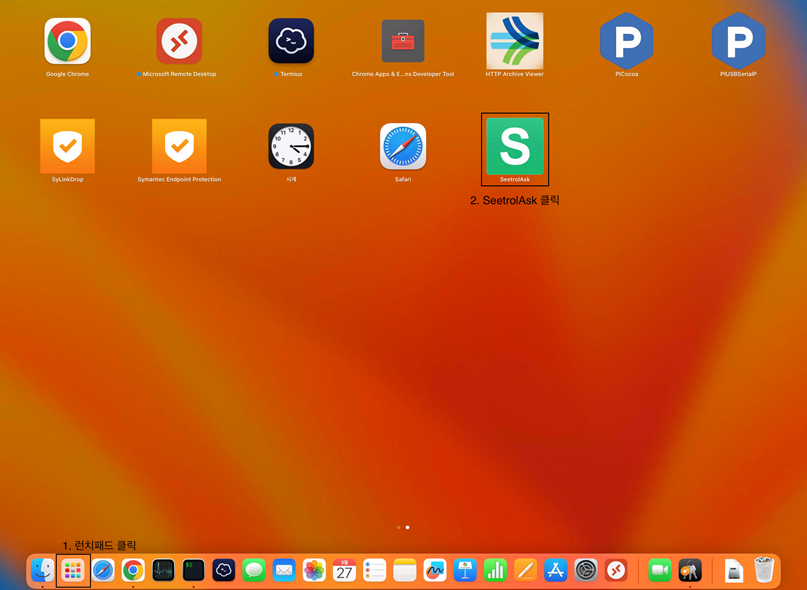Open App Store from the Dock
Viewport: 807px width, 590px height.
pyautogui.click(x=556, y=570)
